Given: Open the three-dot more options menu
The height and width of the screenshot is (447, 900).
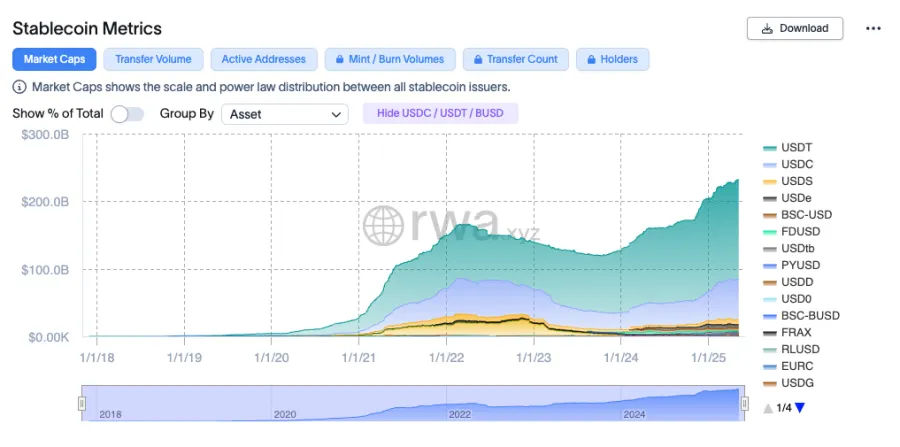Looking at the screenshot, I should pos(873,29).
